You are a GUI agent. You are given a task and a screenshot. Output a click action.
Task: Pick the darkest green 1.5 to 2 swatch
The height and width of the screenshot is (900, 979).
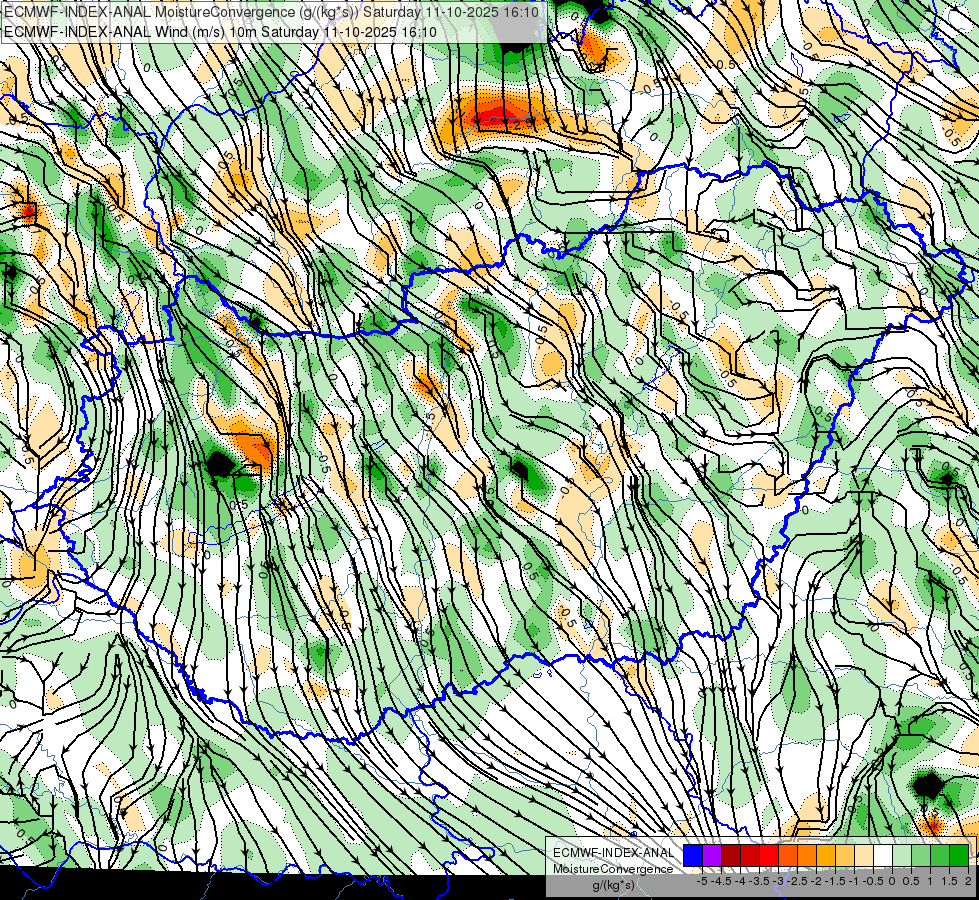[x=959, y=856]
